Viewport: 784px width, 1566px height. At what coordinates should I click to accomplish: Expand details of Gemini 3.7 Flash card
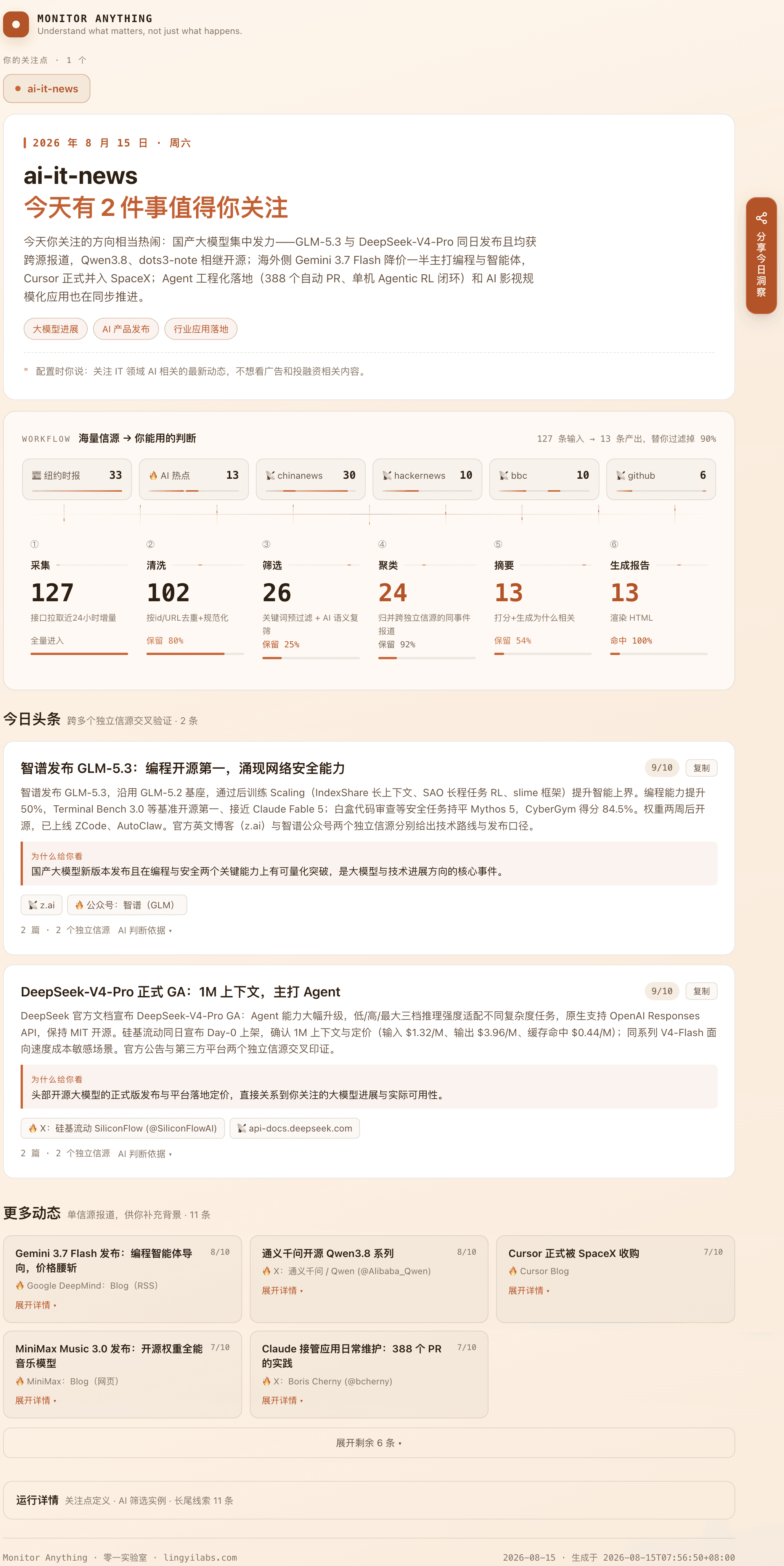(x=36, y=1305)
